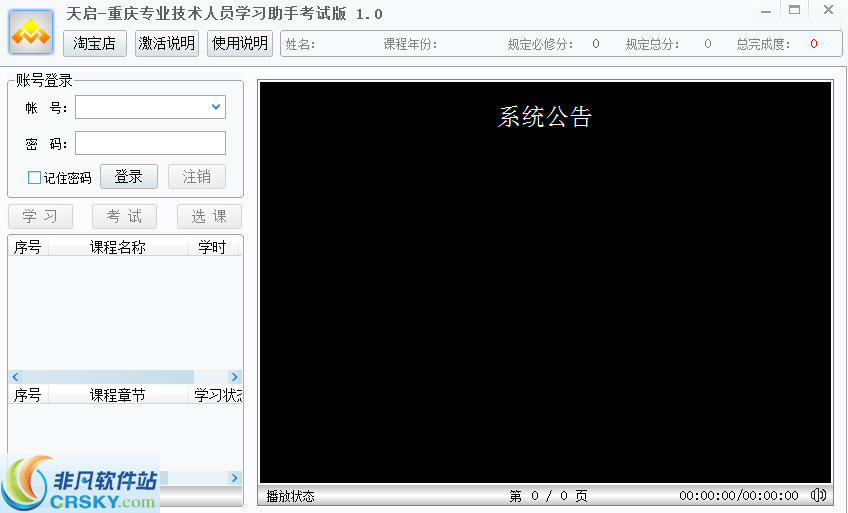Click the orange app logo icon
This screenshot has width=848, height=513.
31,32
